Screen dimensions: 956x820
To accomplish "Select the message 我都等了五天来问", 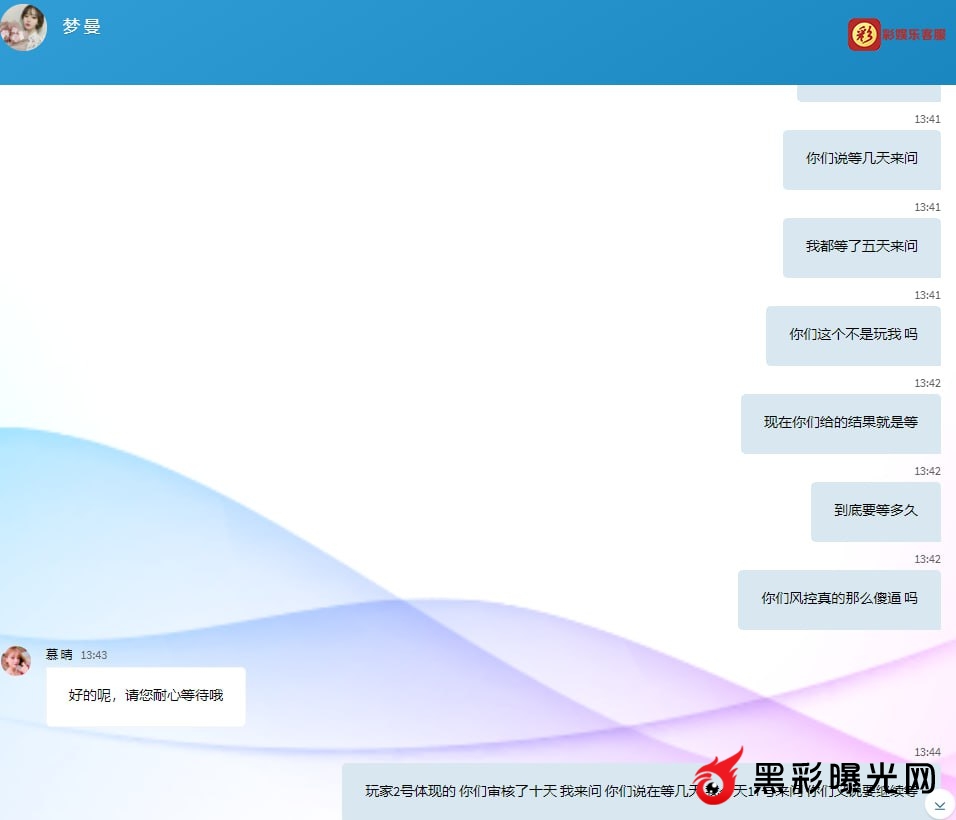I will pos(861,247).
